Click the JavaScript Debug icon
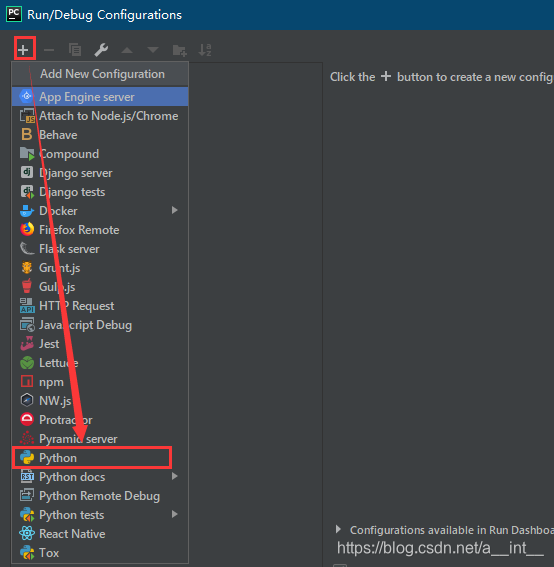This screenshot has width=554, height=567. click(27, 325)
